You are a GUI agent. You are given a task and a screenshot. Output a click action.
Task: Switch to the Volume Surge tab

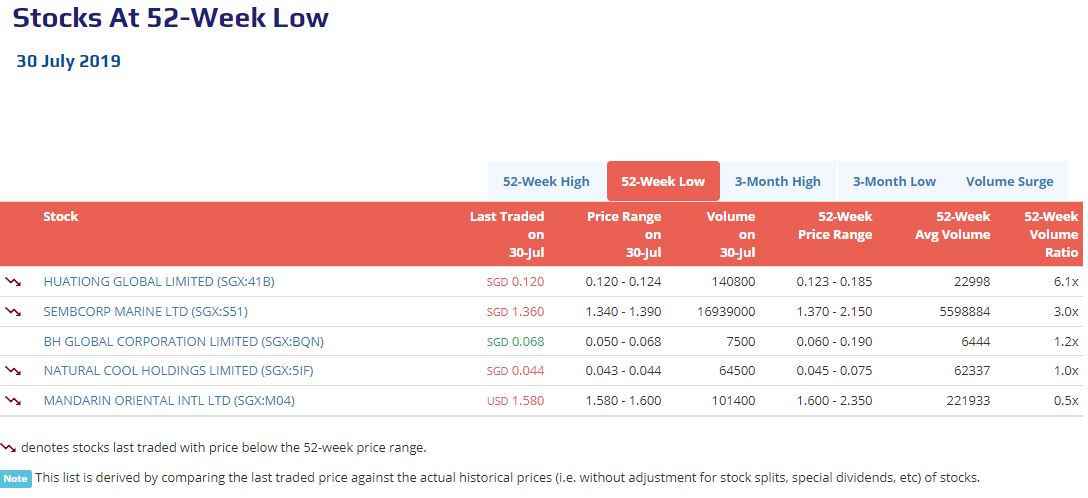coord(1010,182)
